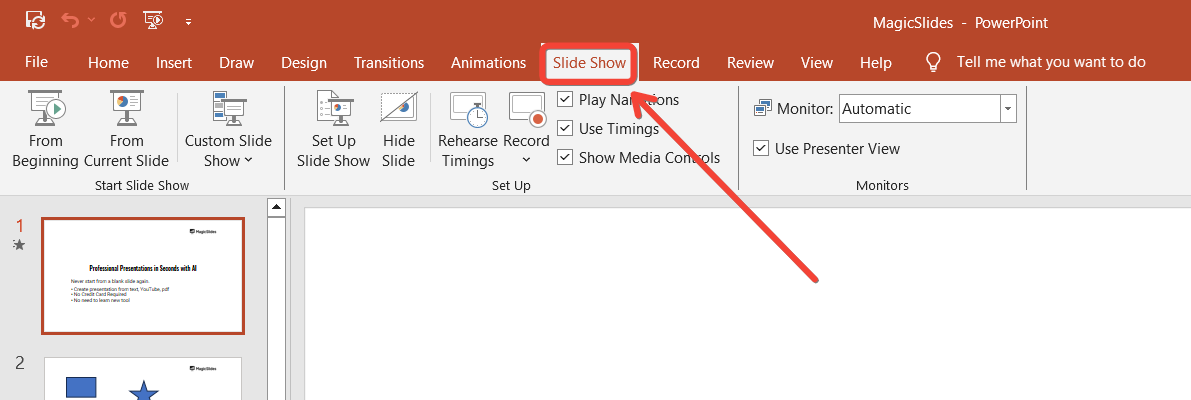The image size is (1191, 400).
Task: Select slide 2 thumbnail
Action: [143, 379]
